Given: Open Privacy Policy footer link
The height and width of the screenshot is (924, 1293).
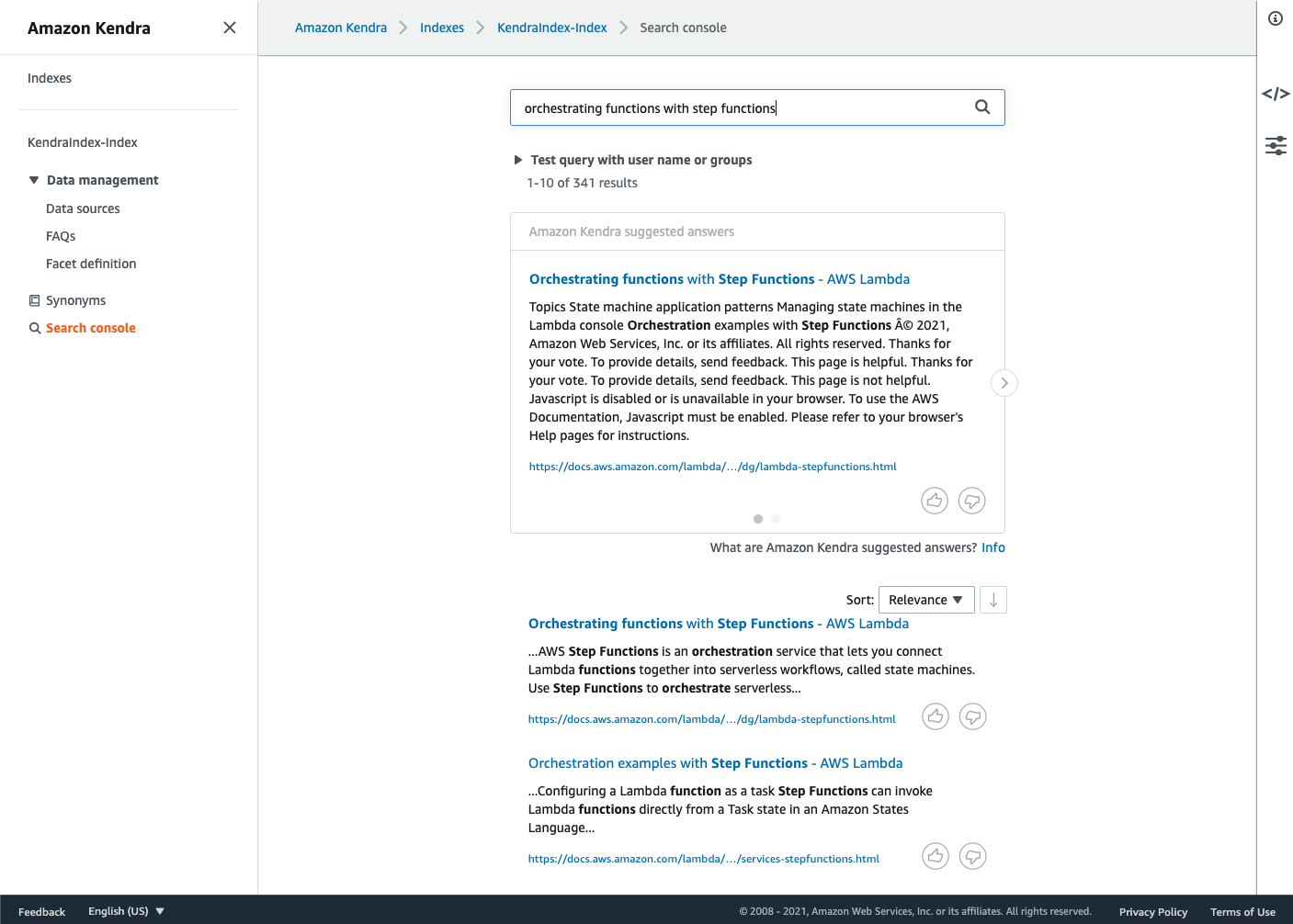Looking at the screenshot, I should pos(1153,912).
